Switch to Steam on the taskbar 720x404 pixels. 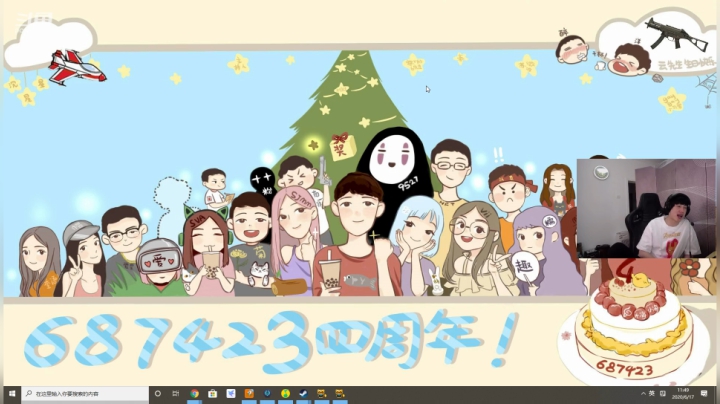point(303,393)
